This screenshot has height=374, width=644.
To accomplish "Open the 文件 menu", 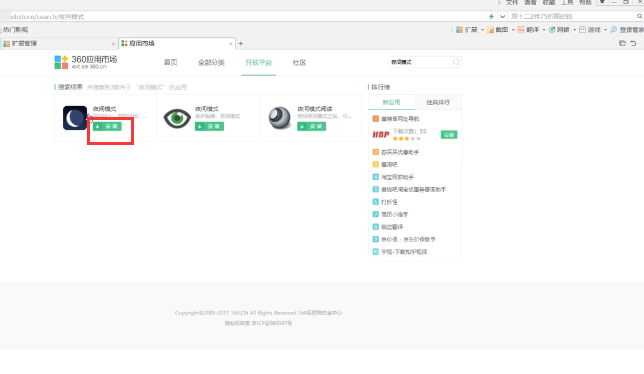I will pyautogui.click(x=512, y=2).
